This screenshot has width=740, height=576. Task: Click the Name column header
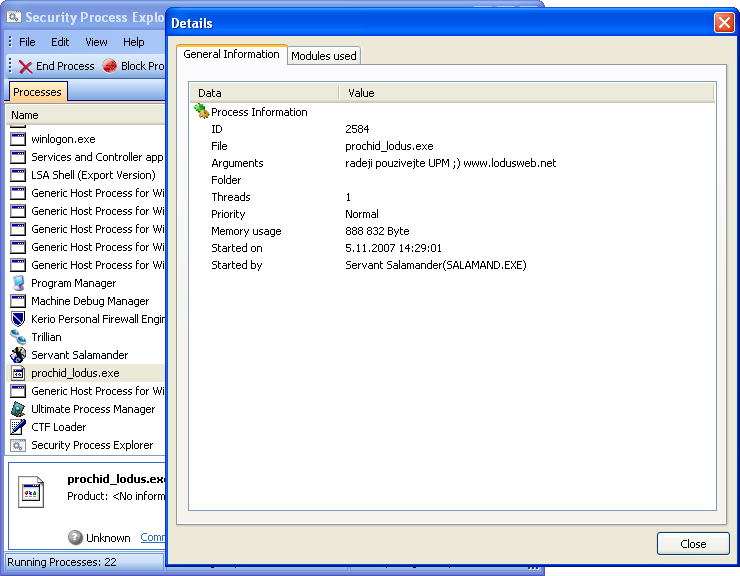(85, 115)
